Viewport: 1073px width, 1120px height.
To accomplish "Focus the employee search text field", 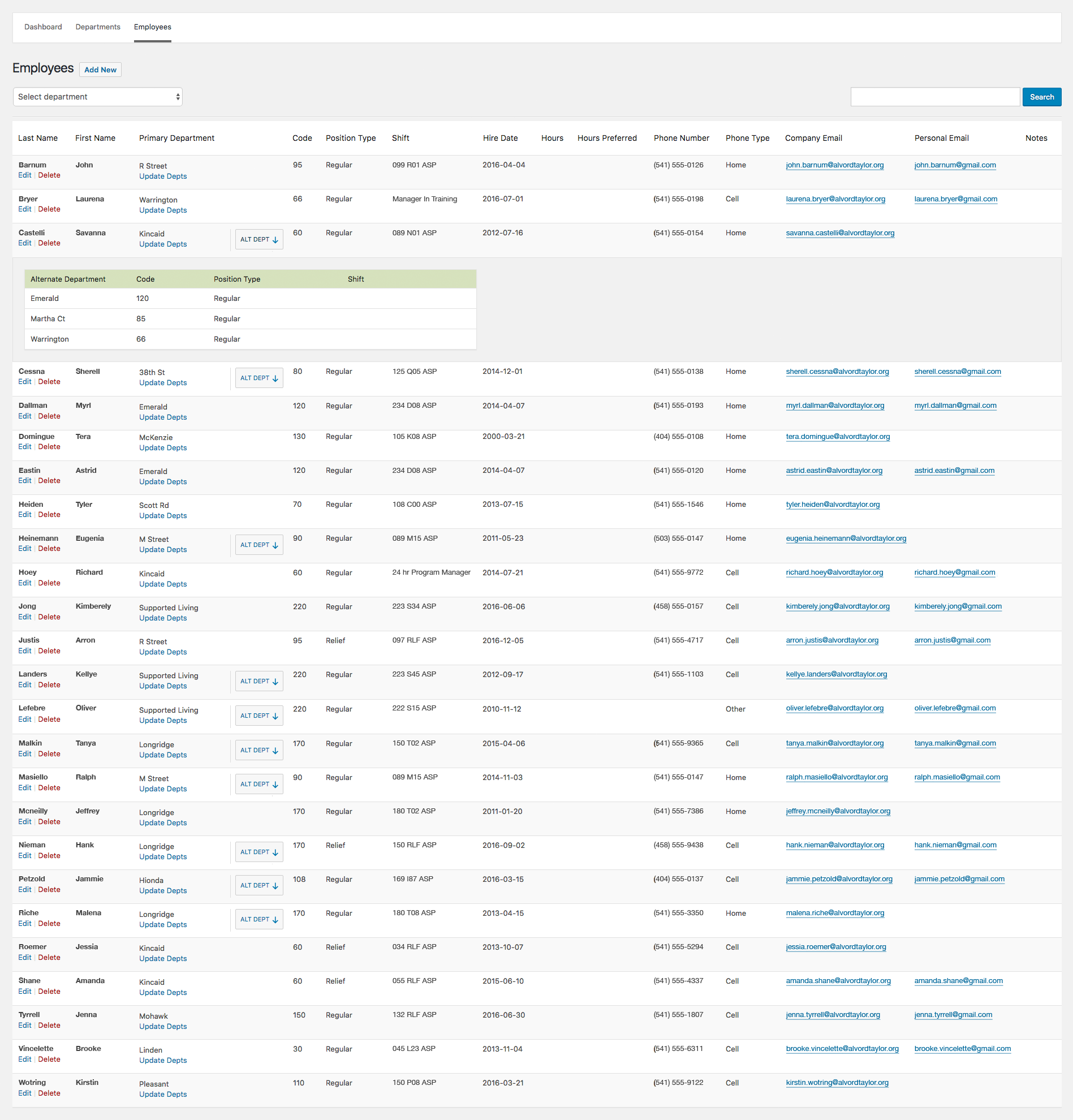I will tap(935, 97).
